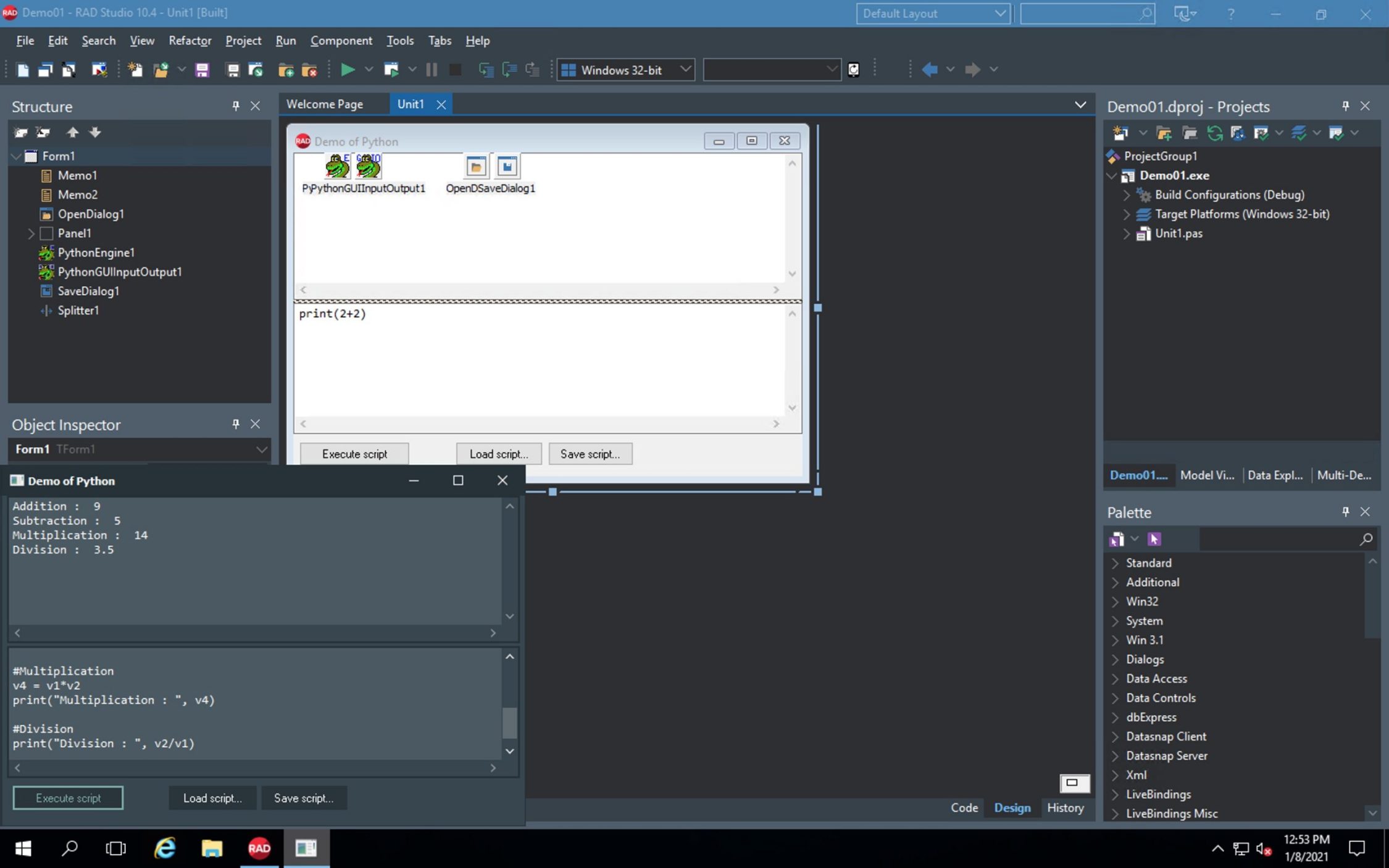Click the back navigation arrow icon
This screenshot has height=868, width=1389.
[929, 70]
